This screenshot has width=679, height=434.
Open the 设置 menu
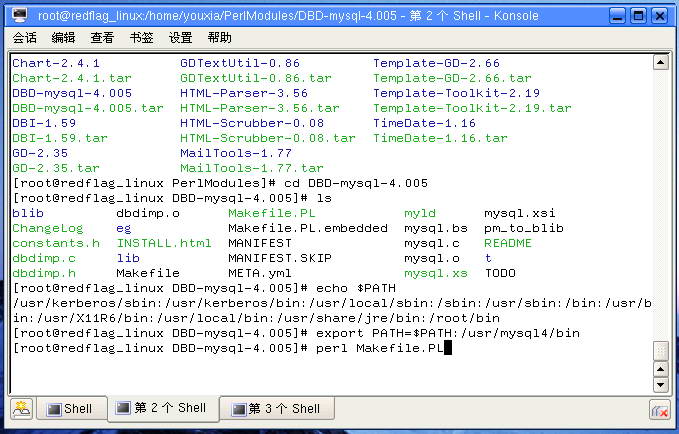[181, 38]
